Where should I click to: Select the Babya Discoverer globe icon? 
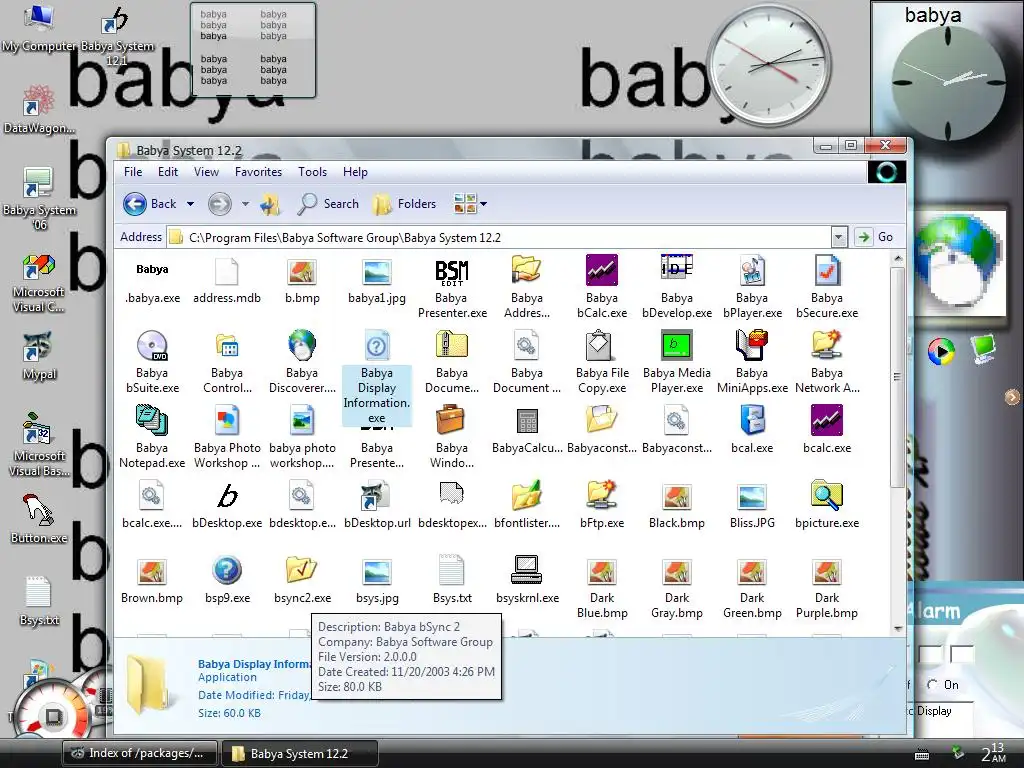302,345
